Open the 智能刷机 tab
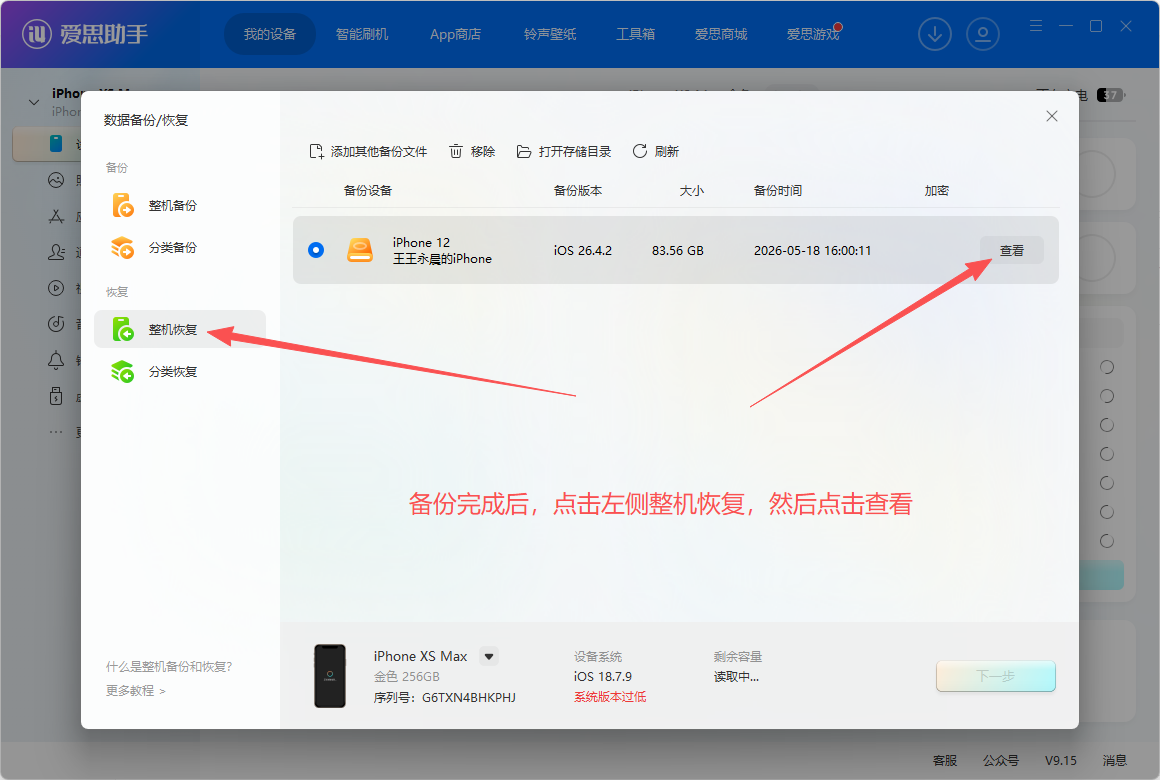This screenshot has width=1160, height=780. [x=362, y=34]
